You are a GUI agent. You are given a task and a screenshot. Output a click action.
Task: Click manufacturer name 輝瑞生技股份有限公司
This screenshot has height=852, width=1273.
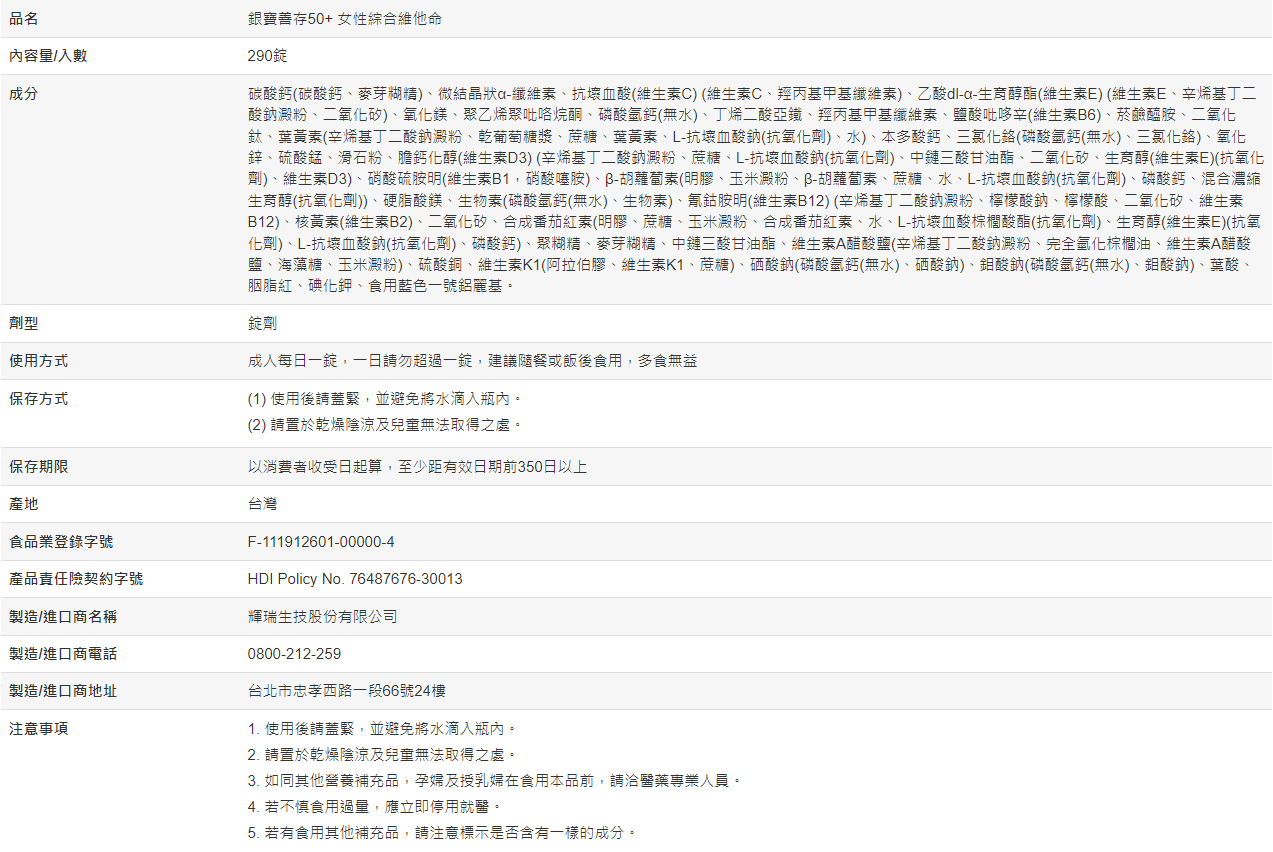322,616
